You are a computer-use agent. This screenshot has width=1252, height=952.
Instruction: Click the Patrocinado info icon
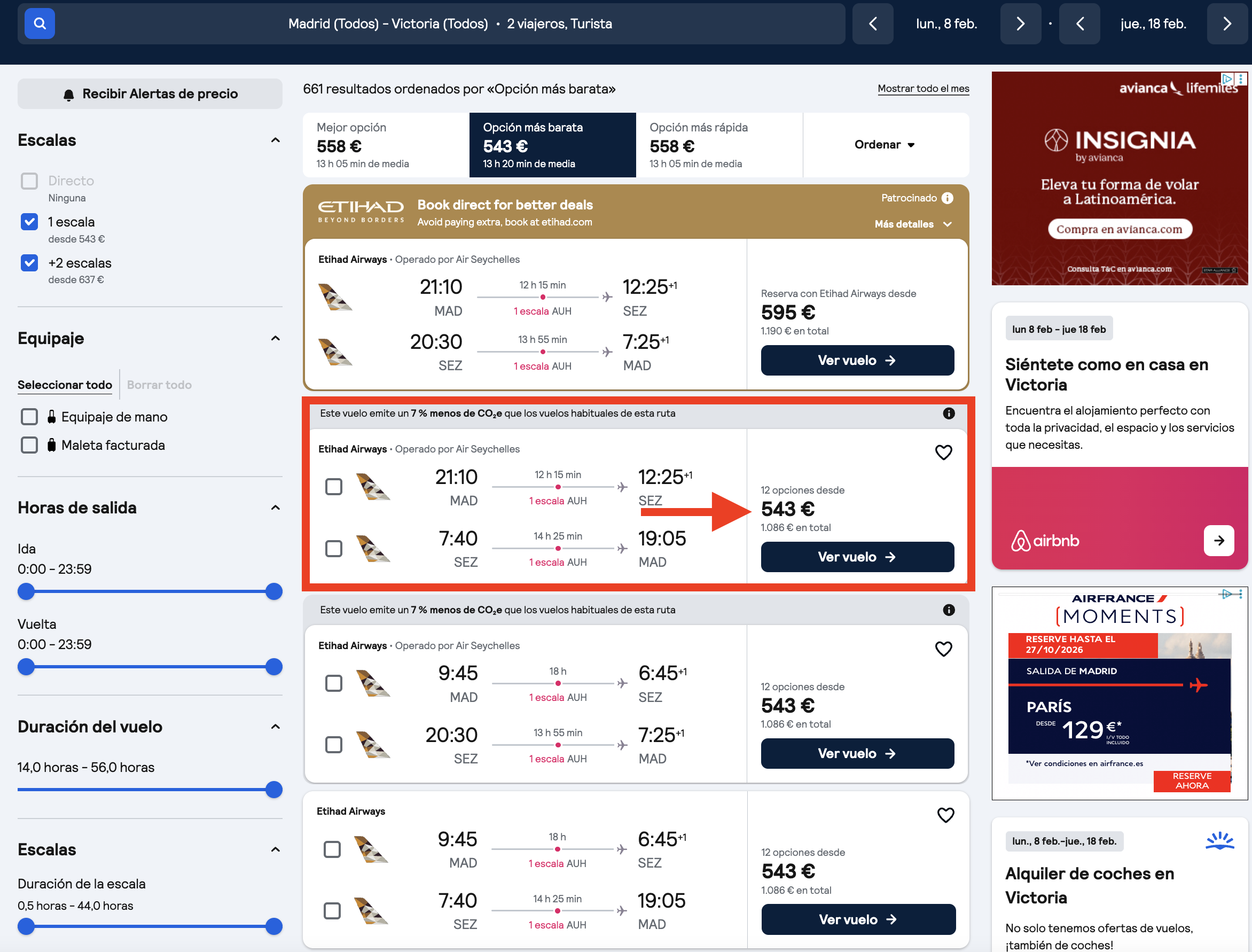947,198
